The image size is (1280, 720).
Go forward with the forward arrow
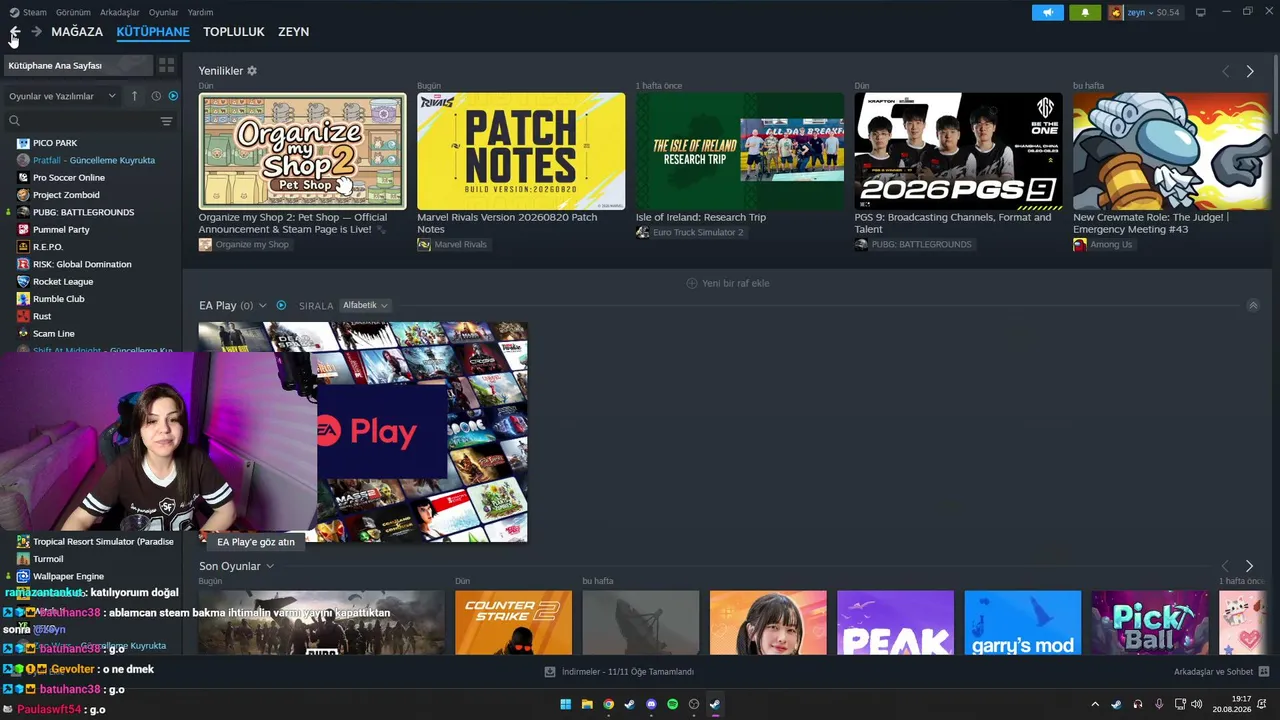coord(36,32)
